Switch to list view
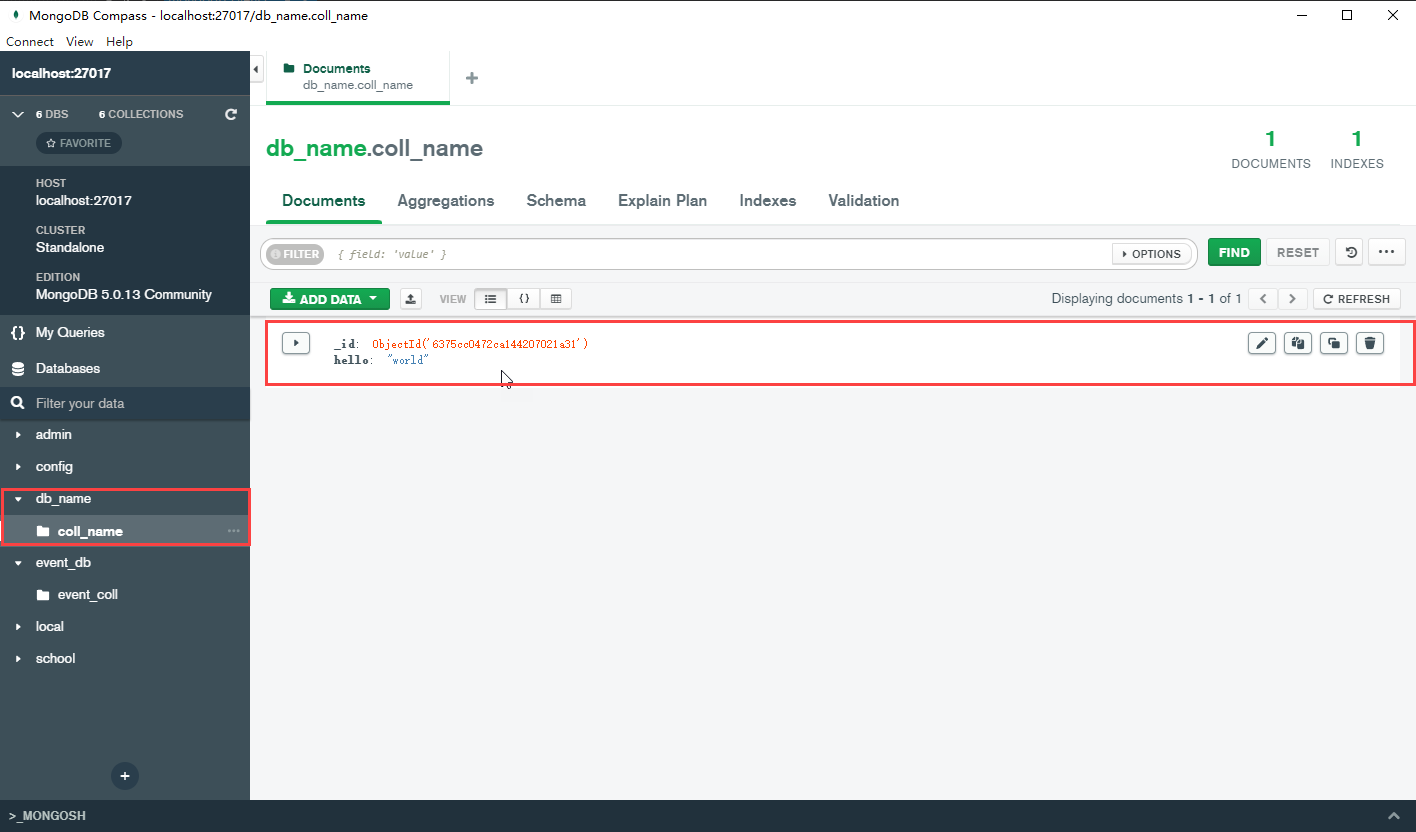This screenshot has width=1416, height=832. click(490, 299)
